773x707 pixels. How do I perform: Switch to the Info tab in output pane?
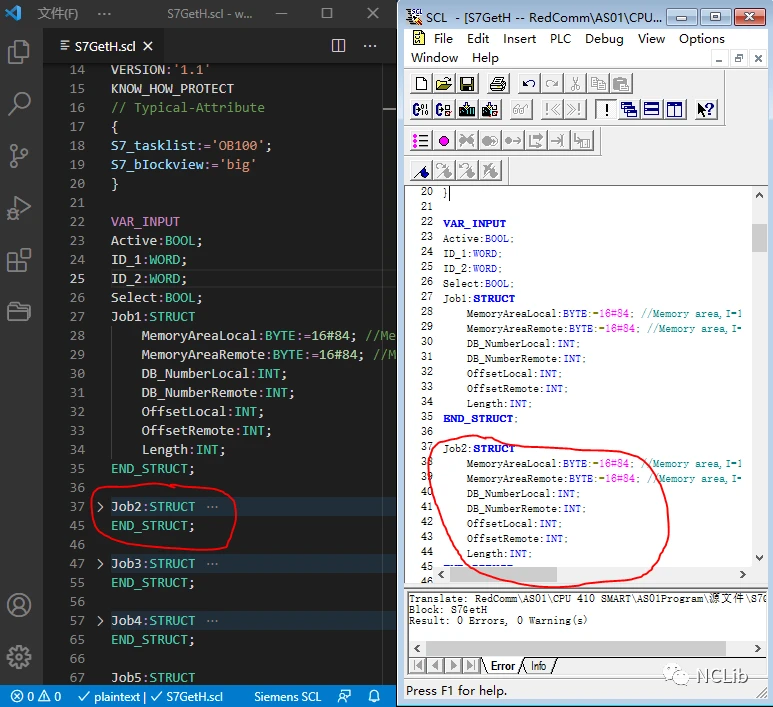pyautogui.click(x=539, y=666)
